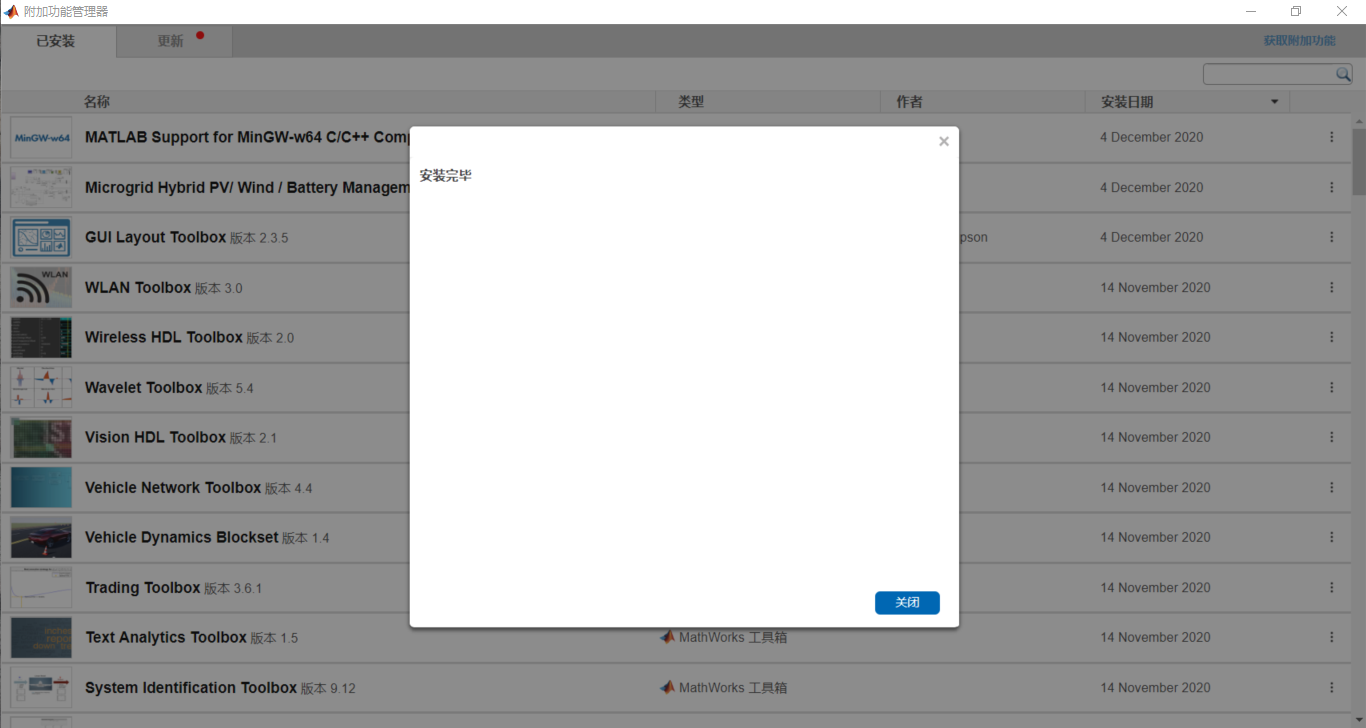Sort by 名称 column header
The height and width of the screenshot is (728, 1366).
[97, 102]
